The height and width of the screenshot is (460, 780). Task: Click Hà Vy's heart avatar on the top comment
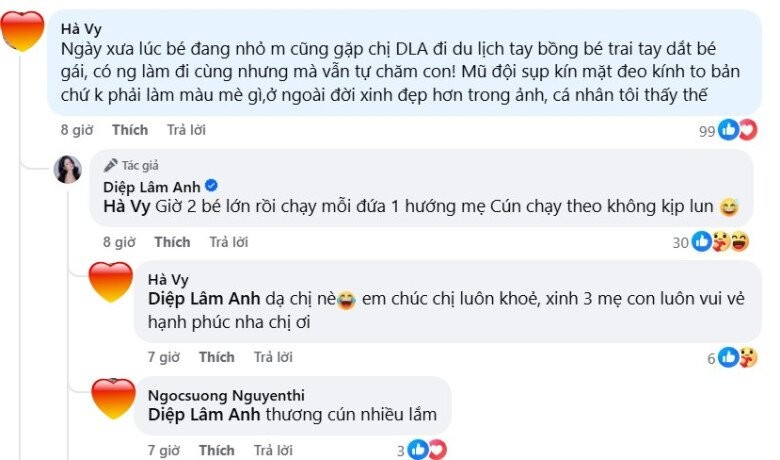coord(25,31)
